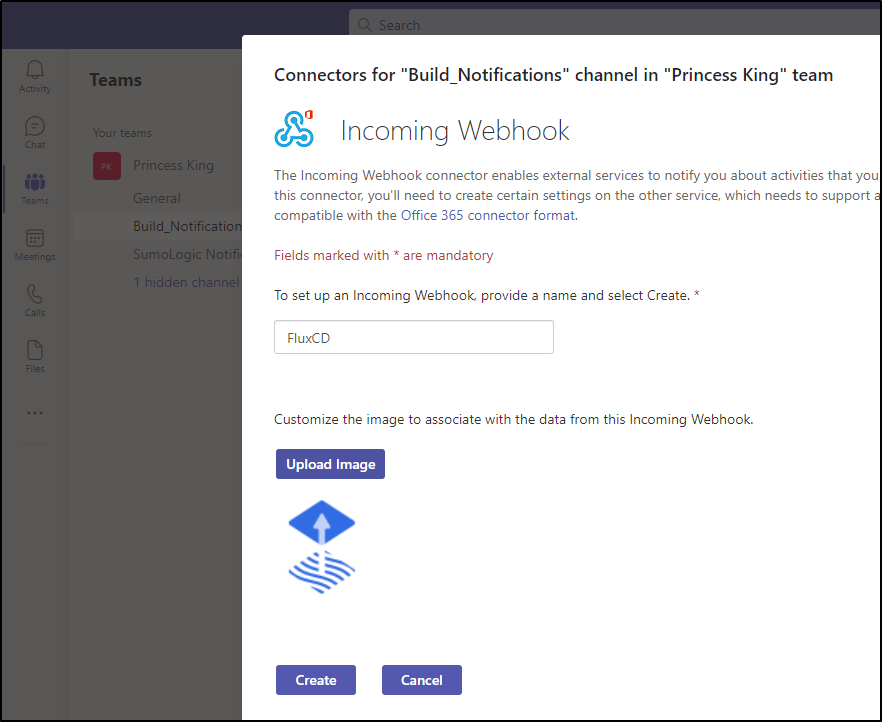Click the webhook name field containing FluxCD
Screen dimensions: 882x722
[x=414, y=337]
